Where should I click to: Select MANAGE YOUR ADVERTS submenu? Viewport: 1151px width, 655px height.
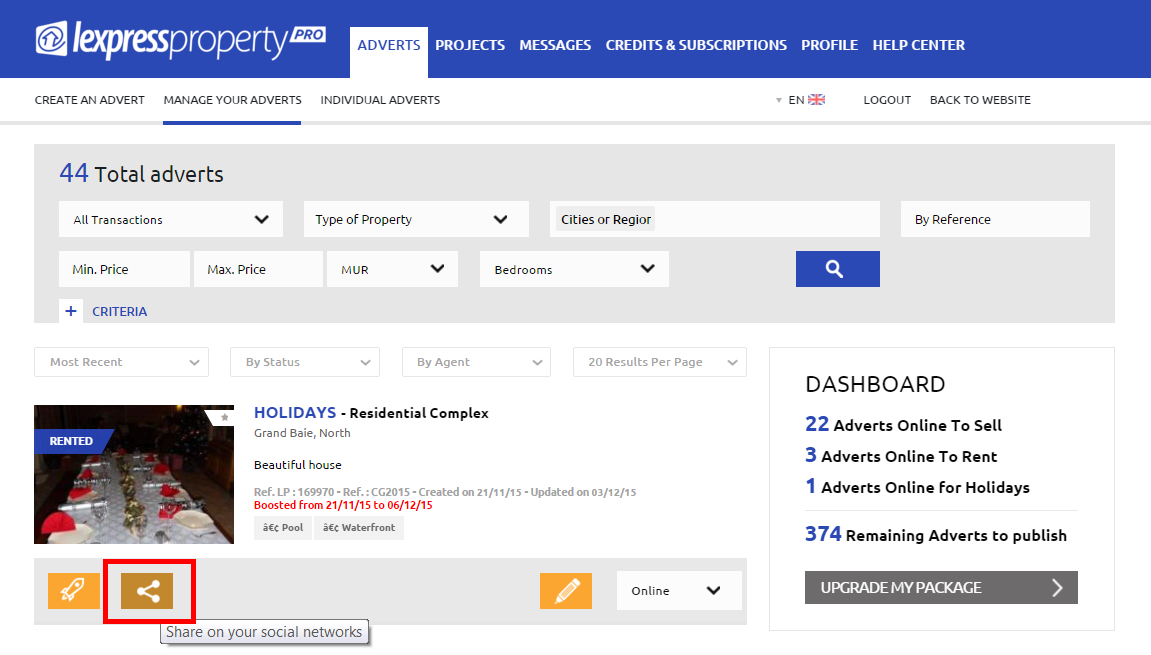[x=232, y=100]
